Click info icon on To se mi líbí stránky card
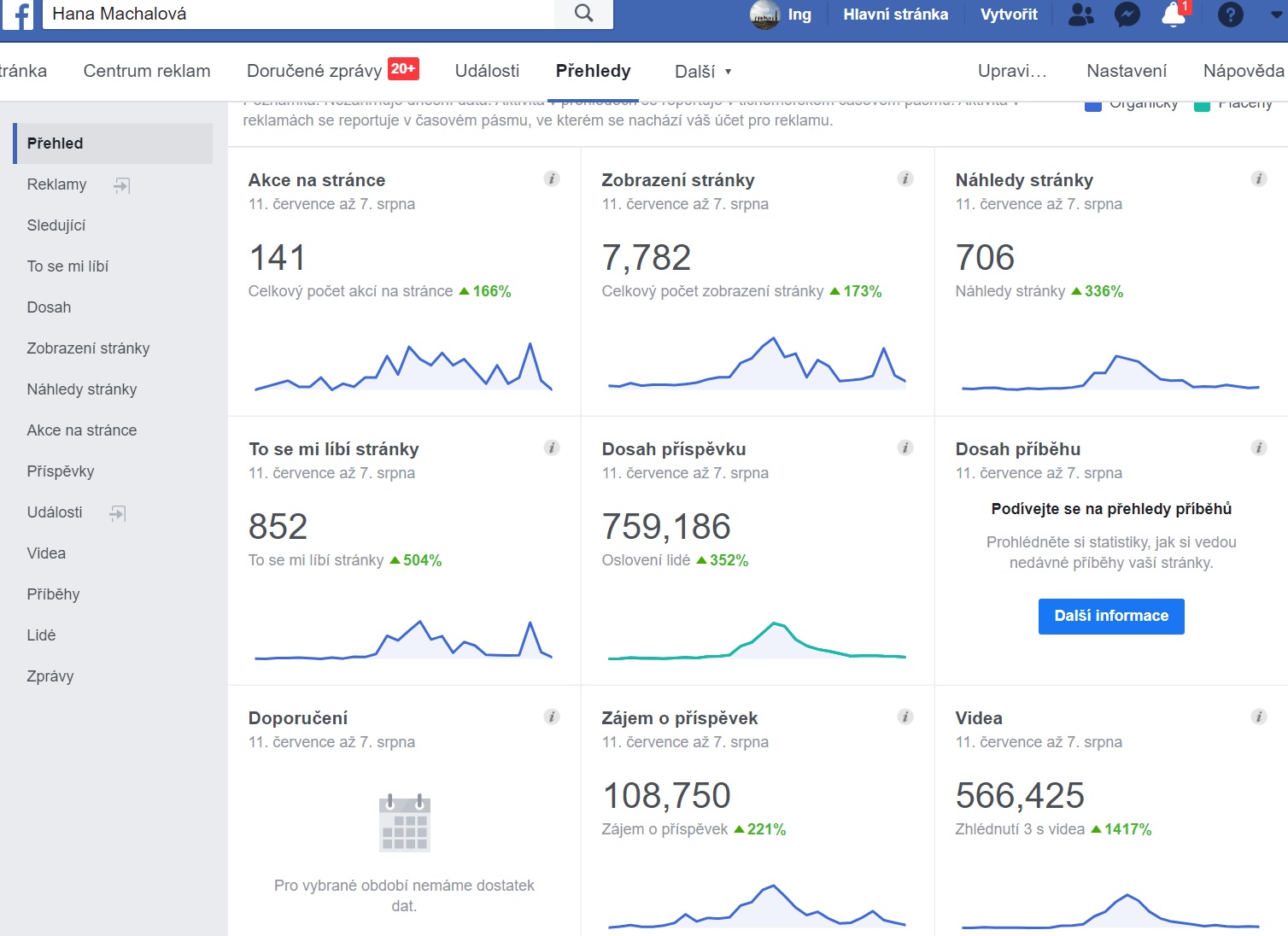Screen dimensions: 1288x936 [552, 448]
